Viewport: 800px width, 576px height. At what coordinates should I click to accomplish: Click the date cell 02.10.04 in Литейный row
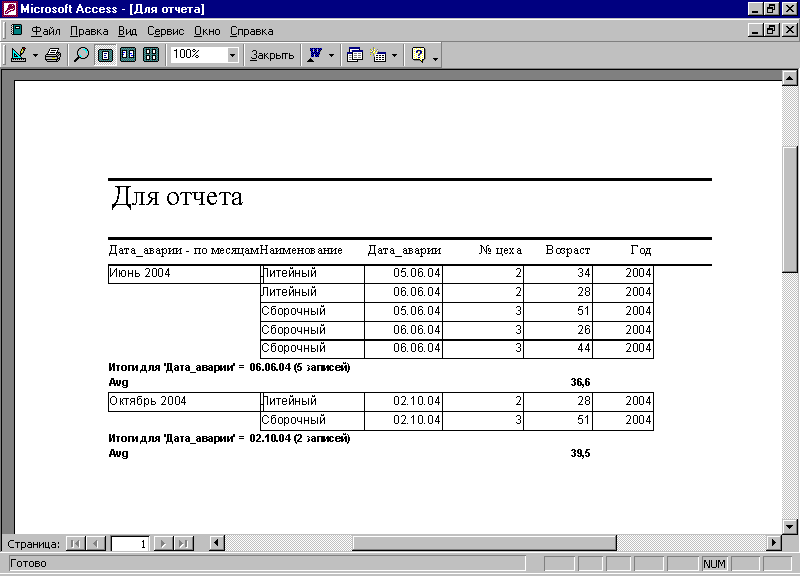point(404,401)
